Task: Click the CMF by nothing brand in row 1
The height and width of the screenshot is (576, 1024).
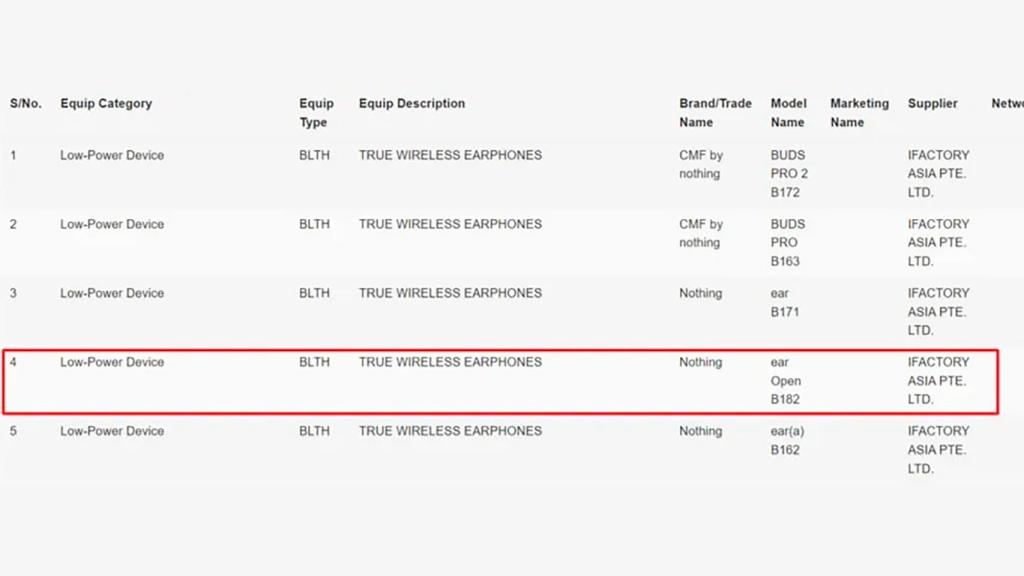Action: tap(701, 164)
